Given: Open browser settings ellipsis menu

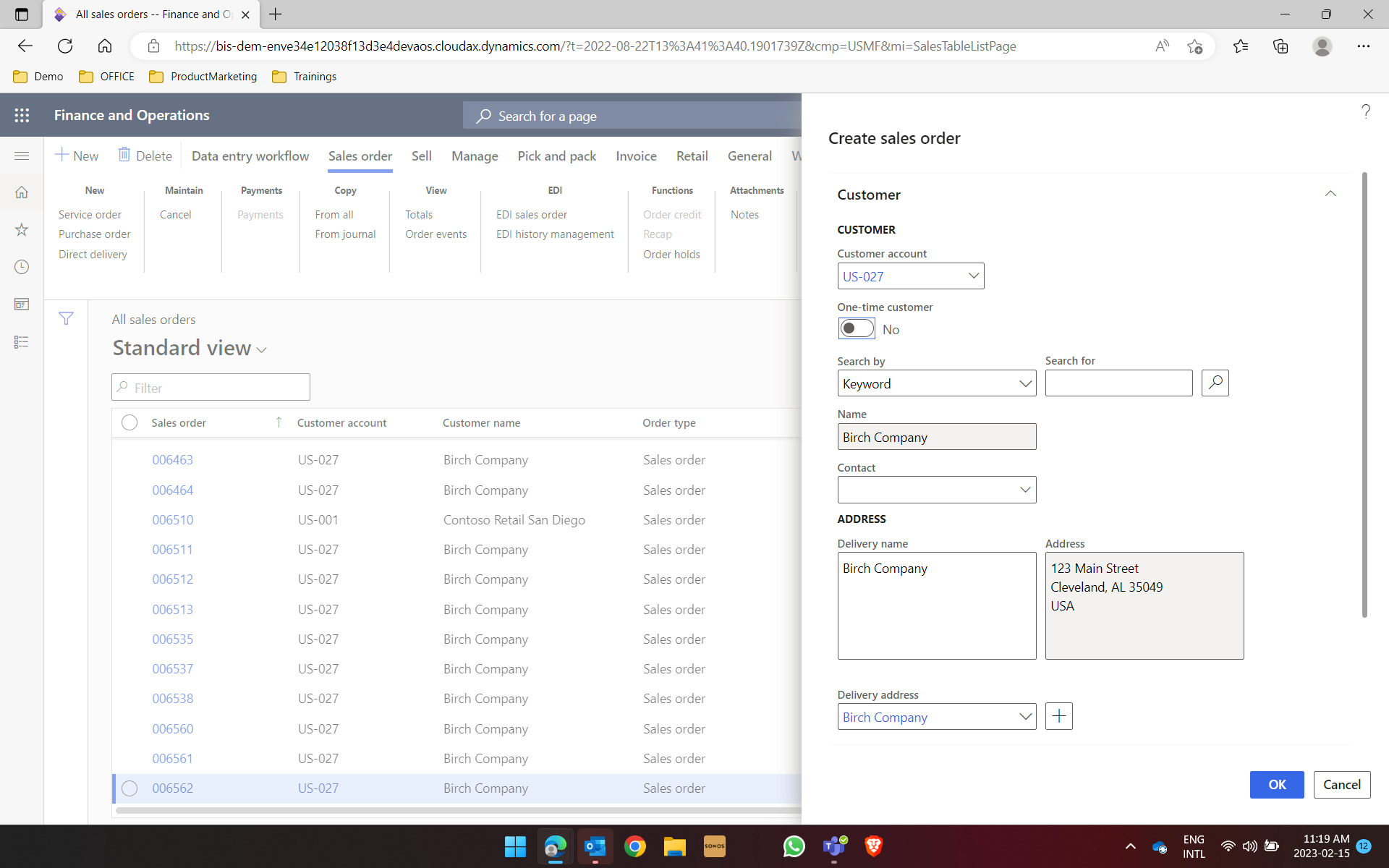Looking at the screenshot, I should point(1364,46).
